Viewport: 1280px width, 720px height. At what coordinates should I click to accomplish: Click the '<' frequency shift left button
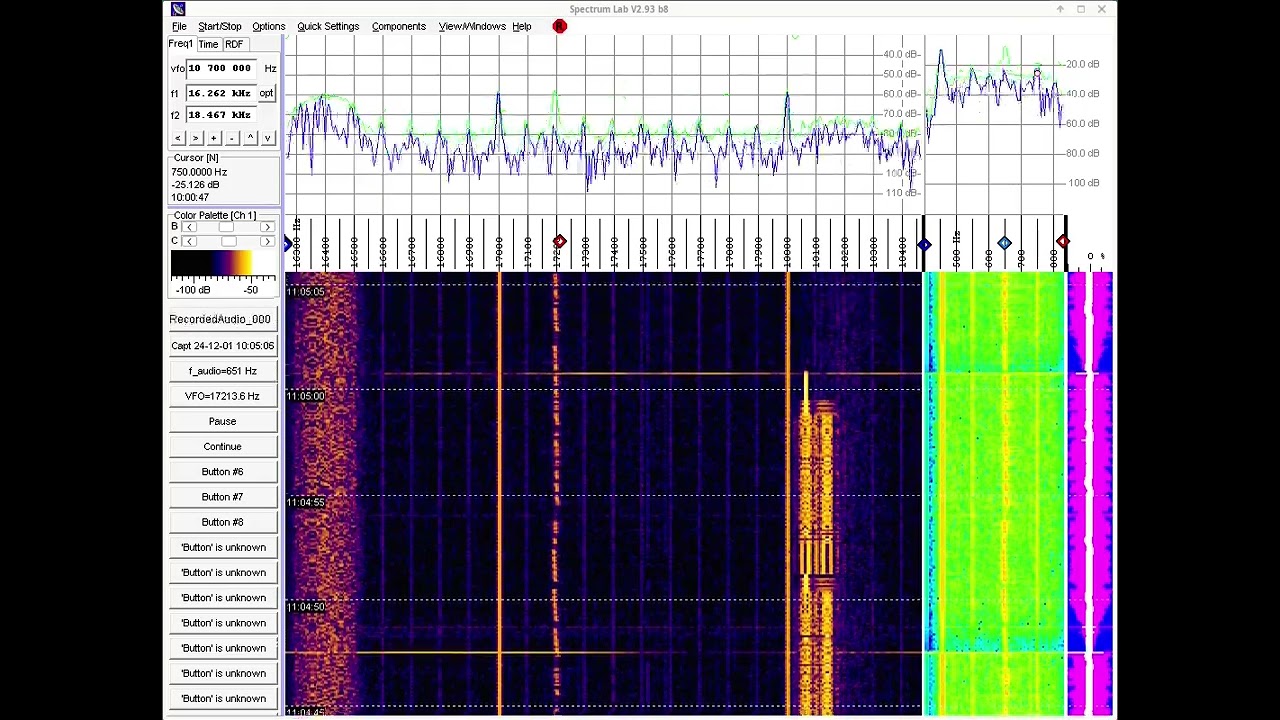177,138
